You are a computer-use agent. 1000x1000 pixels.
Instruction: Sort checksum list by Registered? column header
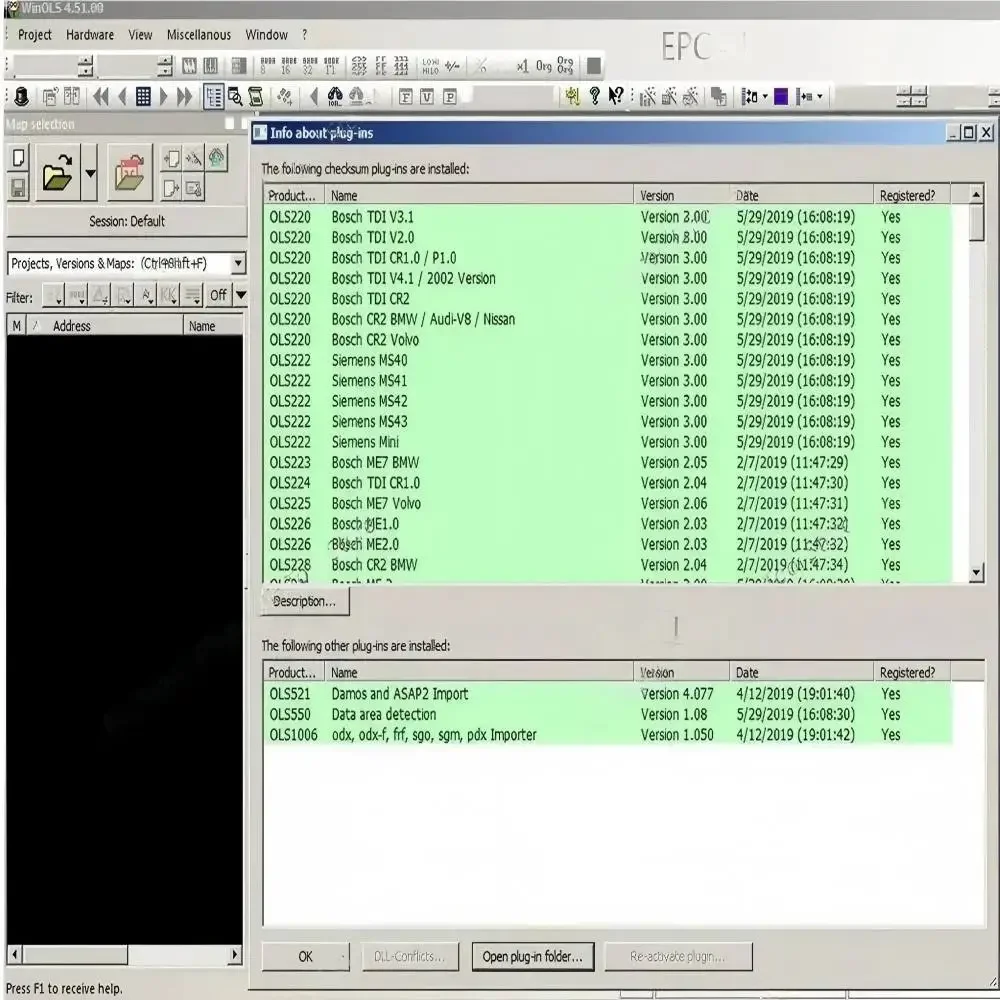coord(911,195)
